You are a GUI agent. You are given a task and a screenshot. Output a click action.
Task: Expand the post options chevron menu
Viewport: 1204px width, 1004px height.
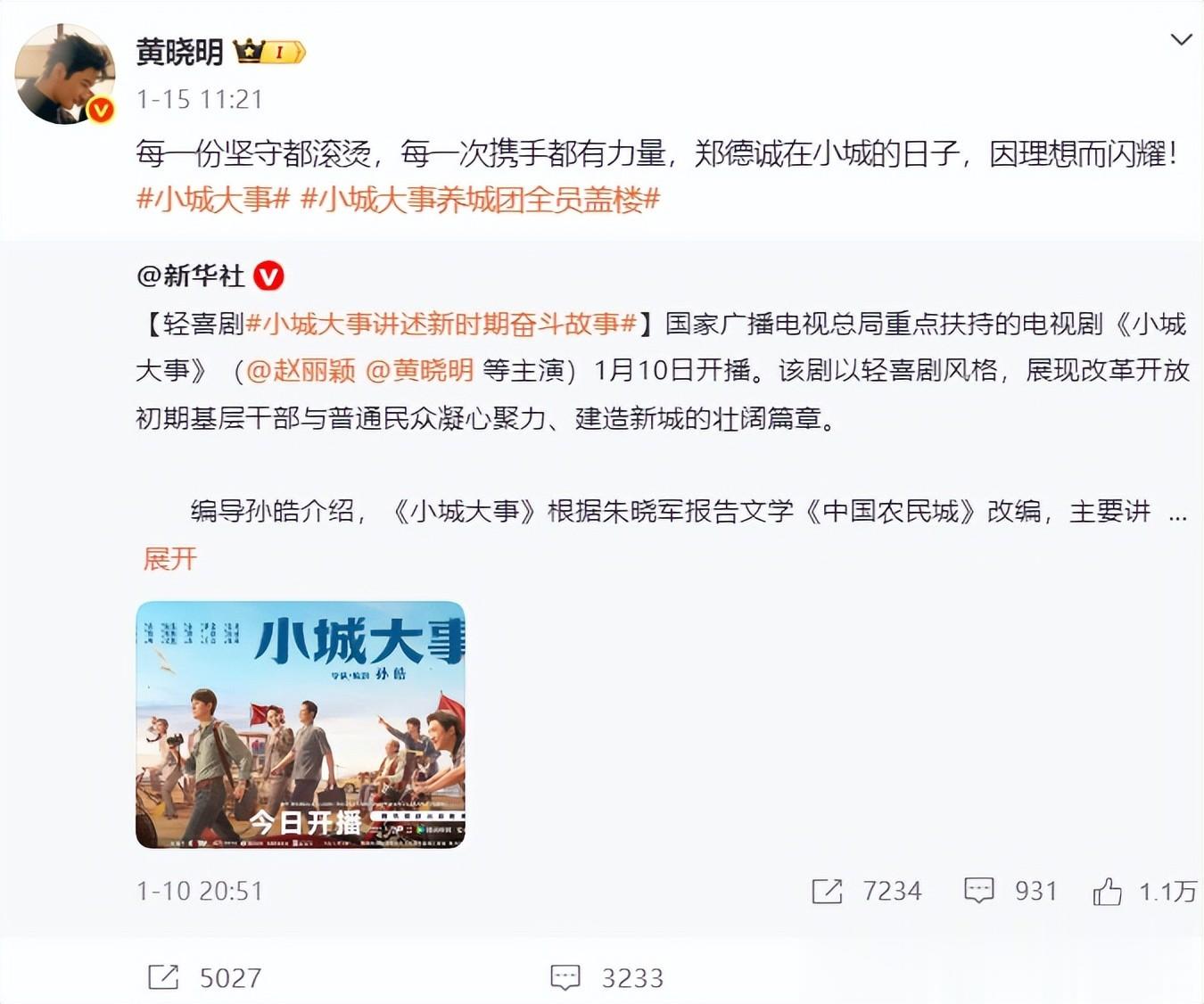(x=1181, y=40)
